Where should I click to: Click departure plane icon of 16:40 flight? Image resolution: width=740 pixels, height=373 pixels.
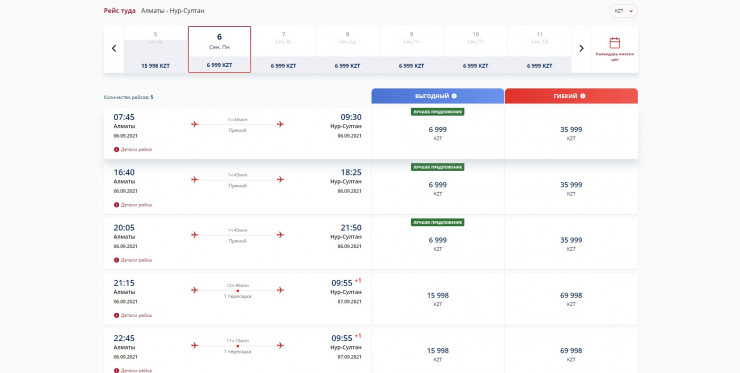194,179
